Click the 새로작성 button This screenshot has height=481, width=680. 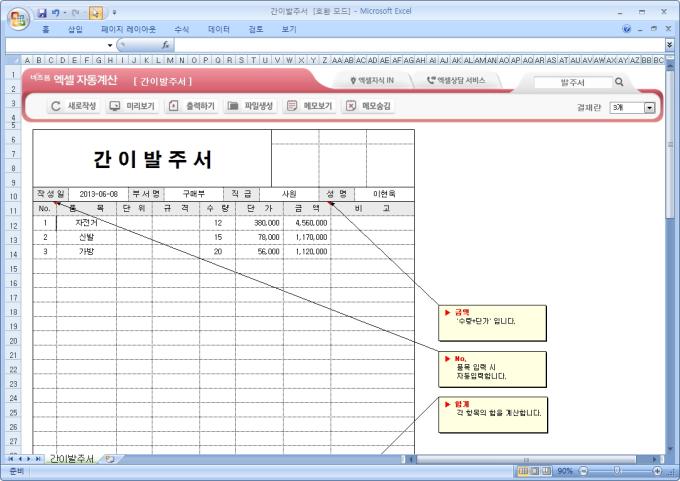(74, 106)
